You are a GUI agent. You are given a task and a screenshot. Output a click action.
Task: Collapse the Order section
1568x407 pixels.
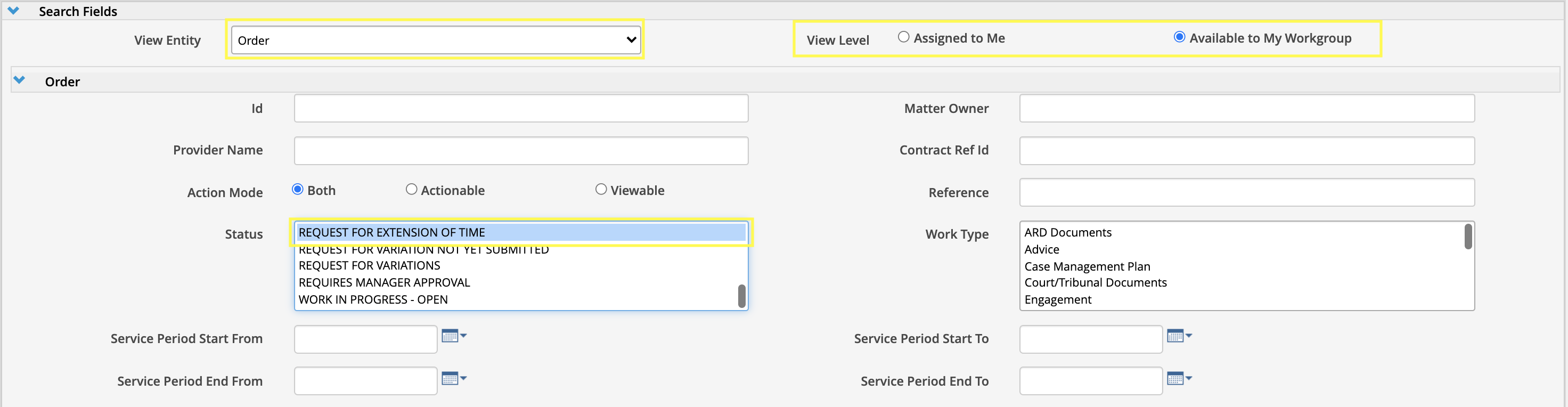20,80
